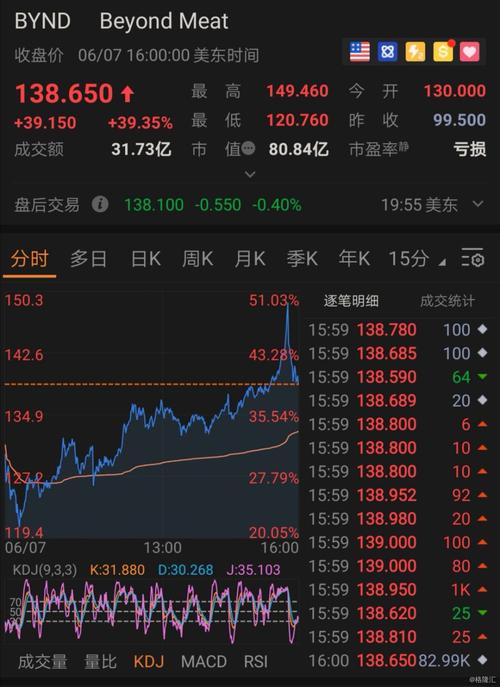500x687 pixels.
Task: Tap the trade row priced 138.950
Action: [x=397, y=590]
